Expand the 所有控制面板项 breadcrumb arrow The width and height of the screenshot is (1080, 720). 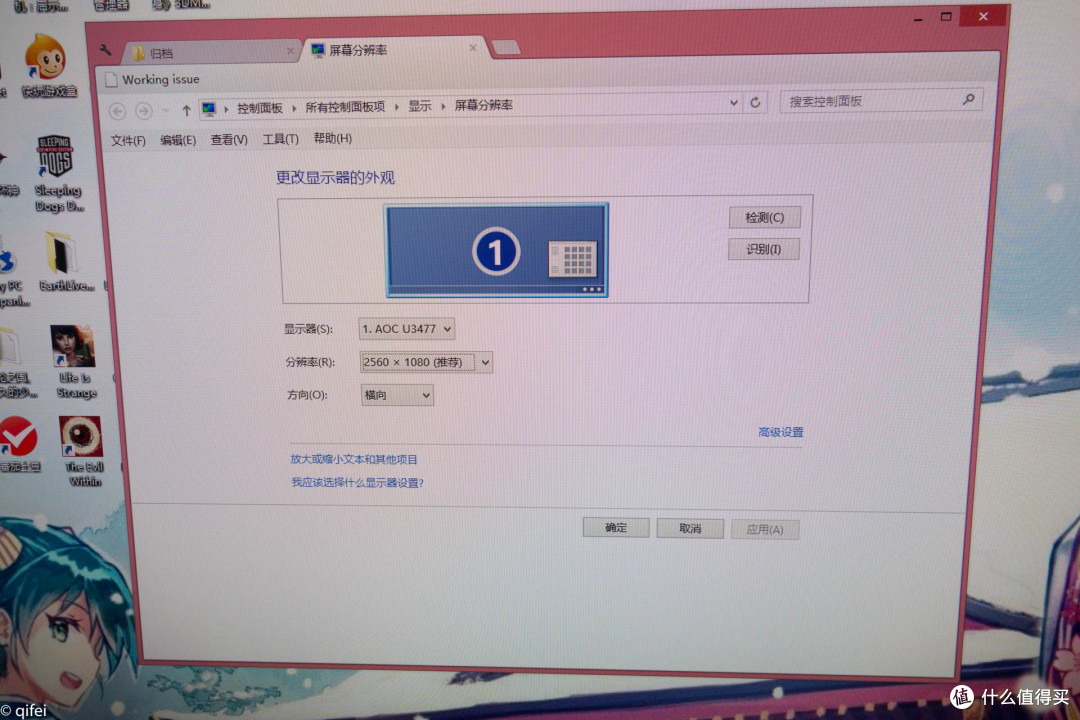tap(397, 107)
